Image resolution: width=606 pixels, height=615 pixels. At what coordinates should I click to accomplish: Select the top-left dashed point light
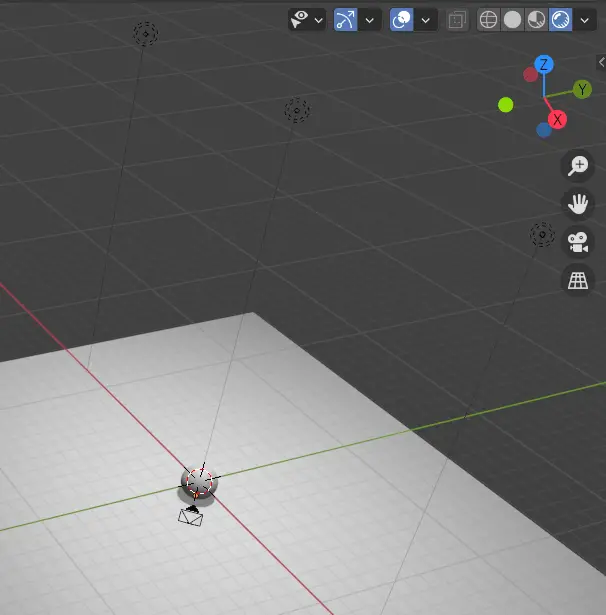pos(146,34)
